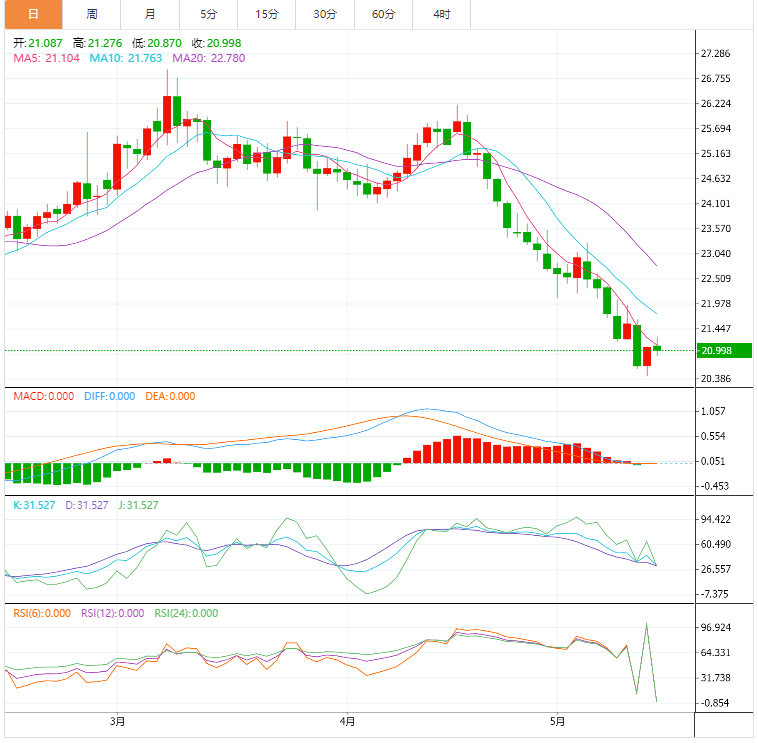The height and width of the screenshot is (743, 758).
Task: Switch to the 周 weekly tab
Action: pos(92,15)
